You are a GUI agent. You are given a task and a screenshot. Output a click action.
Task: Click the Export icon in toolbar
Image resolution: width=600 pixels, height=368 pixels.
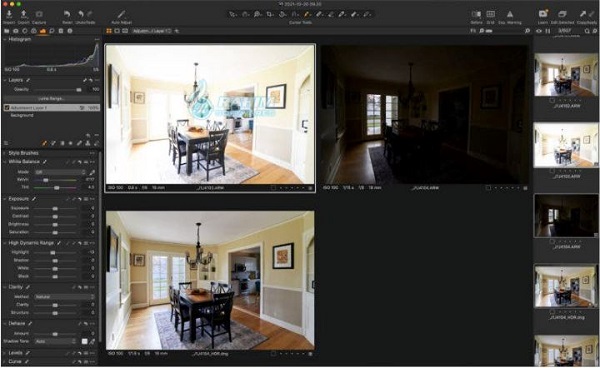point(24,15)
